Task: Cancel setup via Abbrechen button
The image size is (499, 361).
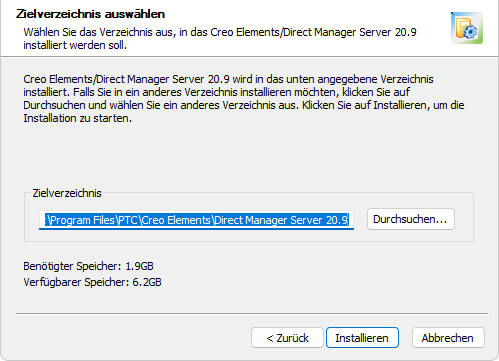Action: pyautogui.click(x=448, y=338)
